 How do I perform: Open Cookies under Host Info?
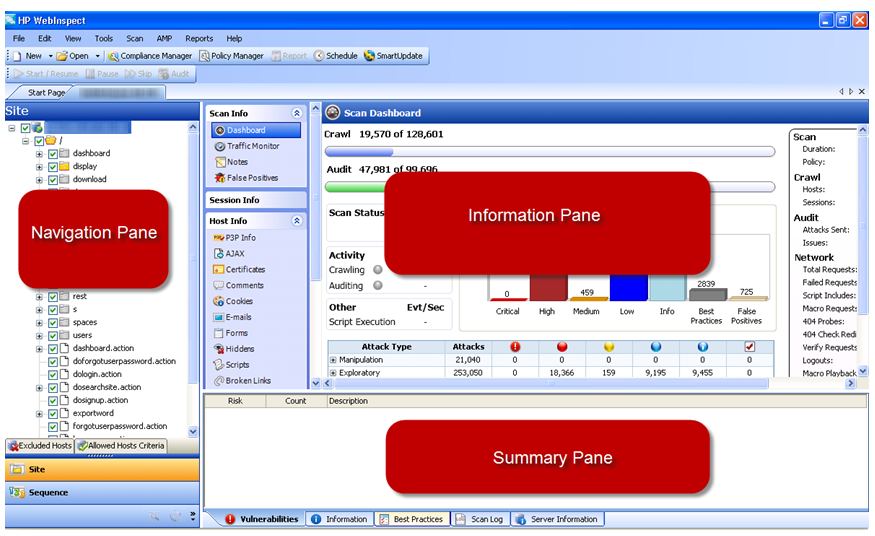pyautogui.click(x=239, y=301)
